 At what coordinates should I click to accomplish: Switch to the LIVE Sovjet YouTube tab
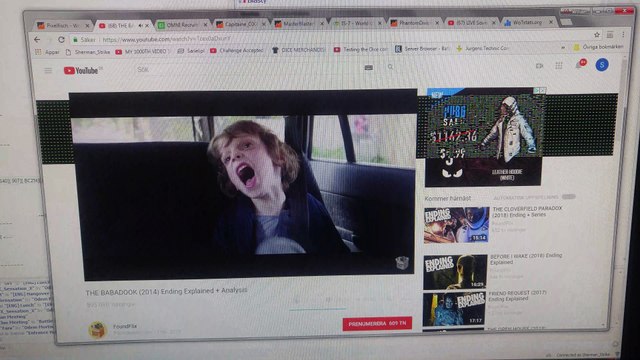pos(471,23)
